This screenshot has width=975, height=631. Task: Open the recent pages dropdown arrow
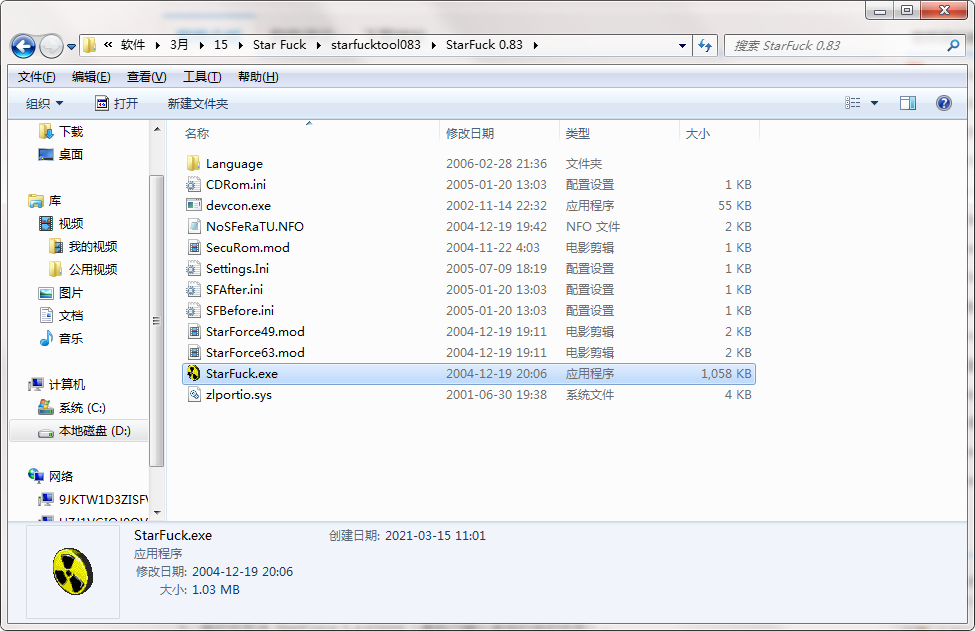click(71, 47)
